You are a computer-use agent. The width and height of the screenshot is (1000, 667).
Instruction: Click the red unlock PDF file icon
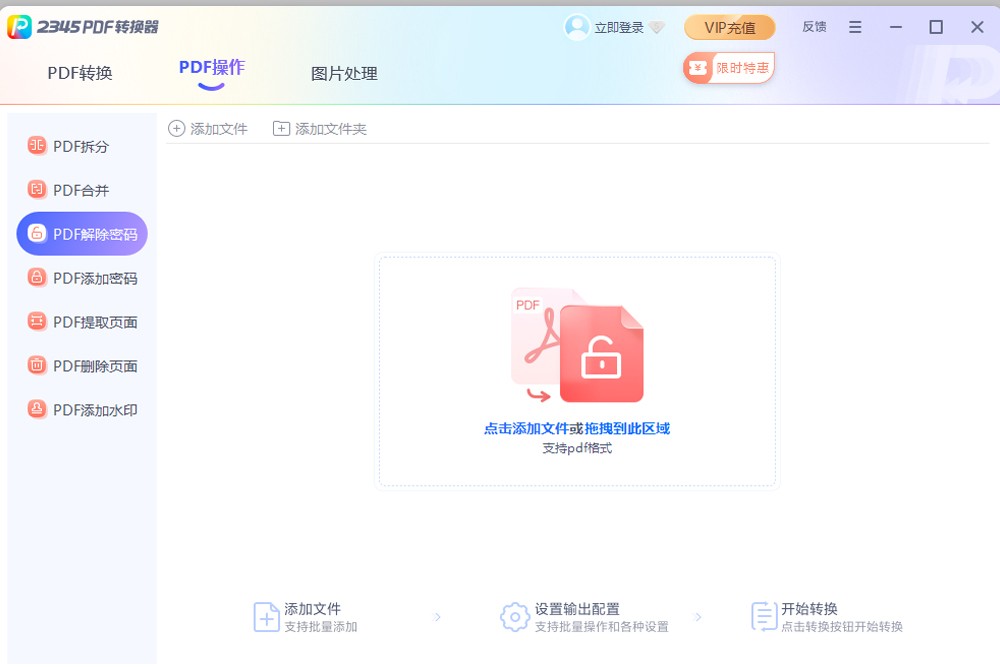point(600,354)
